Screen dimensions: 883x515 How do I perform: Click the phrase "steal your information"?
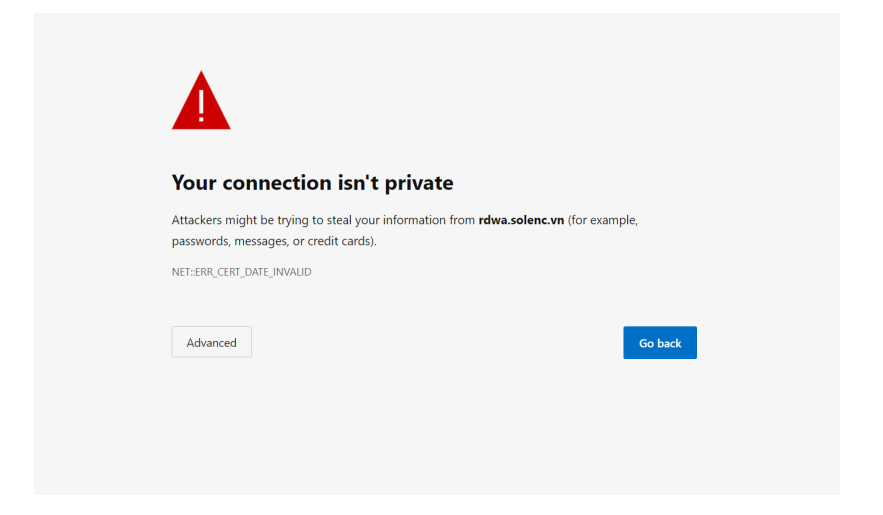point(375,220)
